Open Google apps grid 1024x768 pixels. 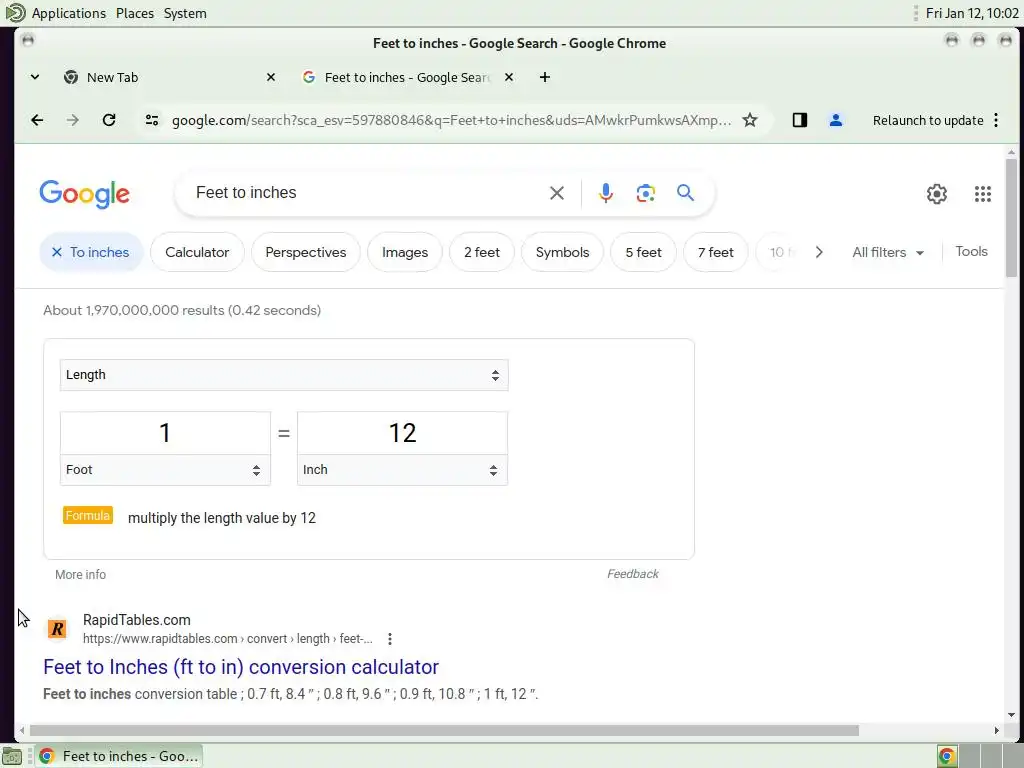[x=982, y=194]
